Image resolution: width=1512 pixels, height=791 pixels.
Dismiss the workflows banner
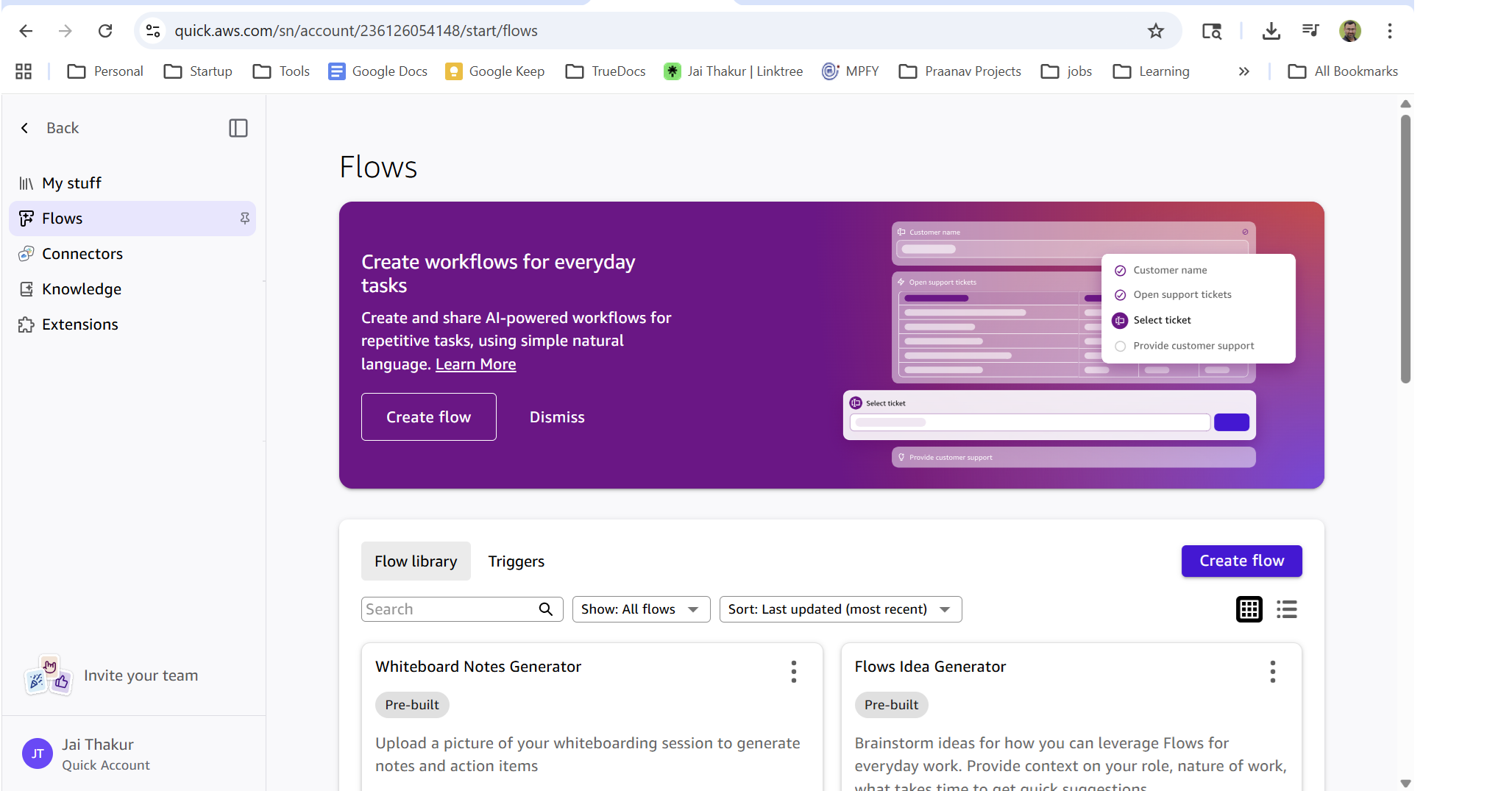coord(557,417)
